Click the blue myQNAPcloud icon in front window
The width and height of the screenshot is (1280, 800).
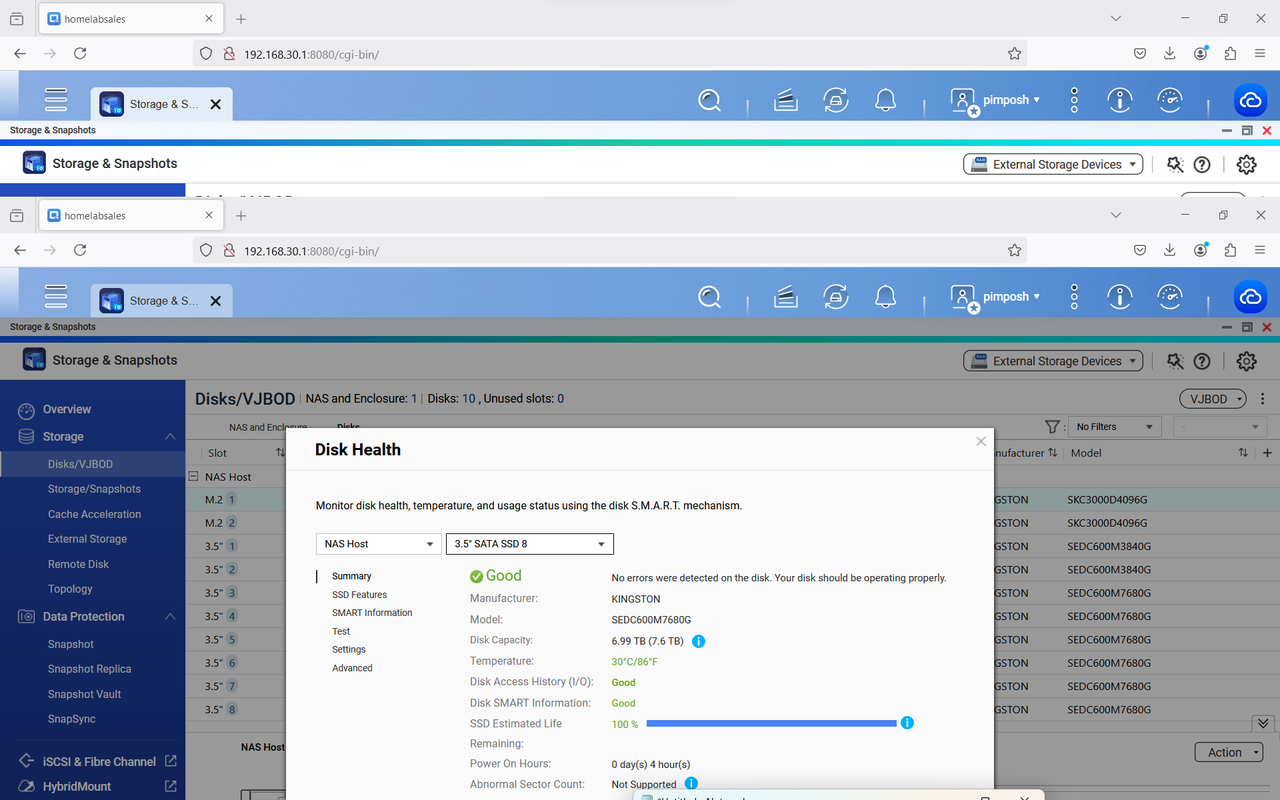[x=1249, y=296]
